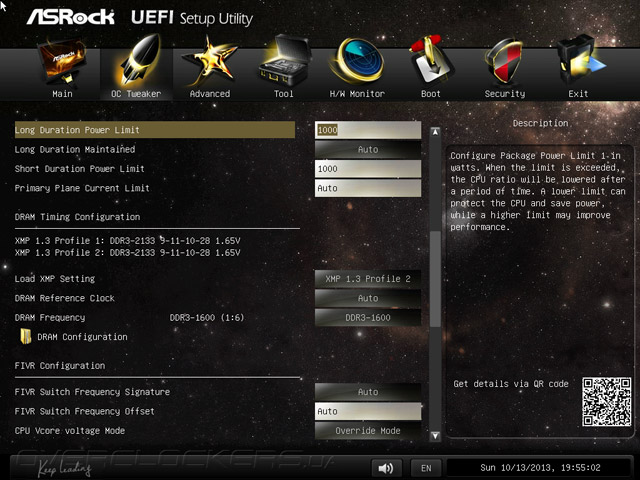Image resolution: width=640 pixels, height=480 pixels.
Task: Open the Security shield icon
Action: click(504, 61)
